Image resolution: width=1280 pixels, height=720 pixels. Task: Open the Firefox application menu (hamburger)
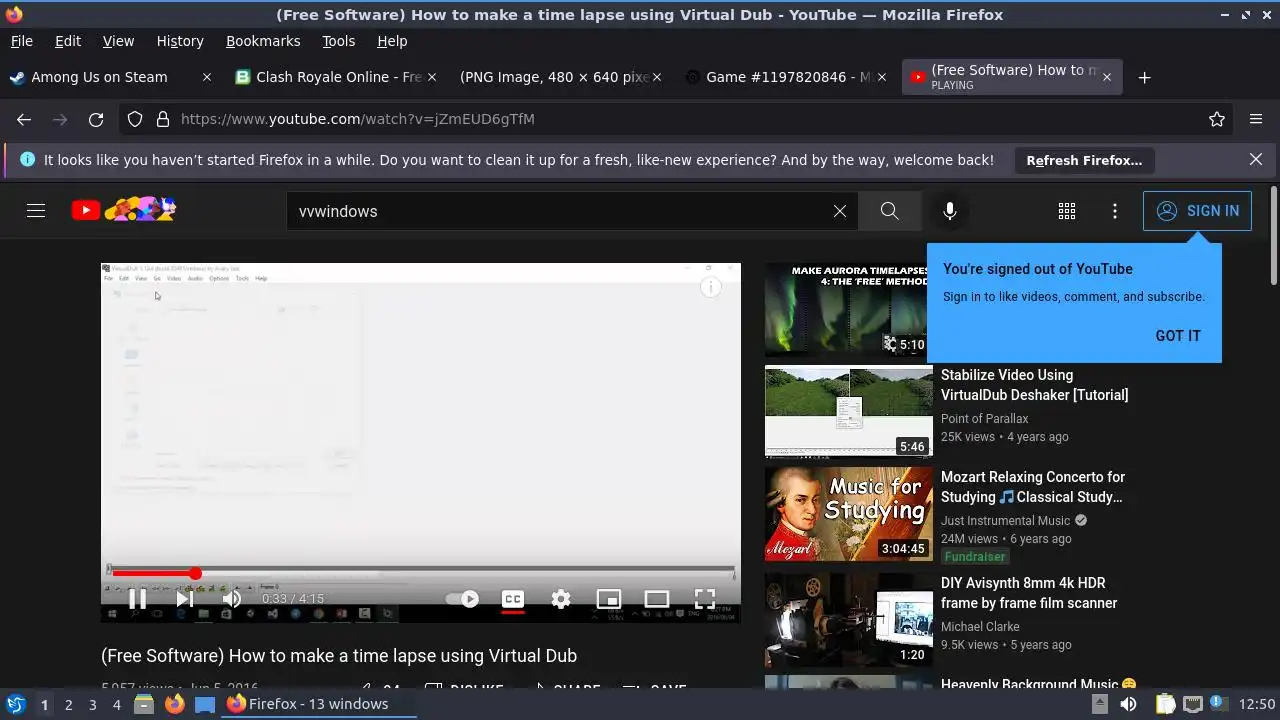(x=1256, y=119)
